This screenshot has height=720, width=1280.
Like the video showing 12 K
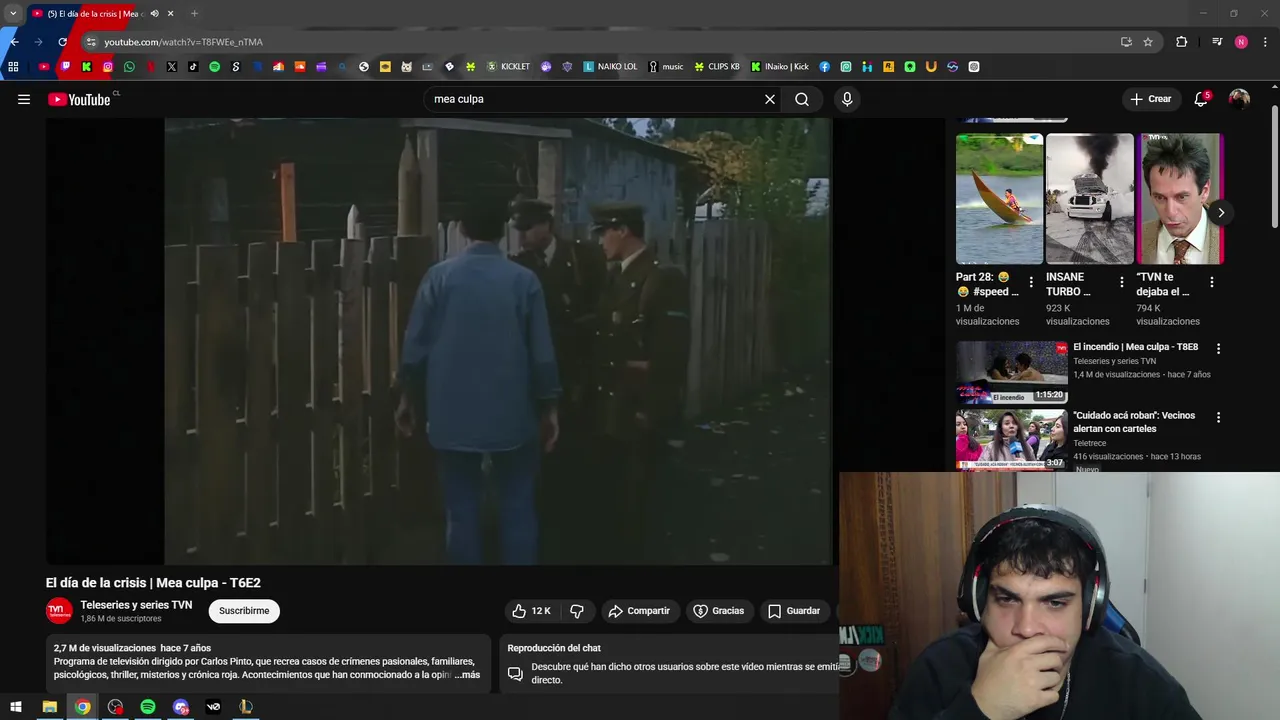[531, 611]
